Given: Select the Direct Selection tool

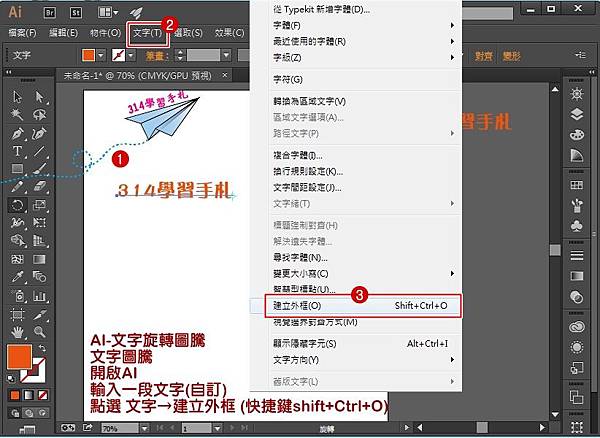Looking at the screenshot, I should click(x=39, y=97).
